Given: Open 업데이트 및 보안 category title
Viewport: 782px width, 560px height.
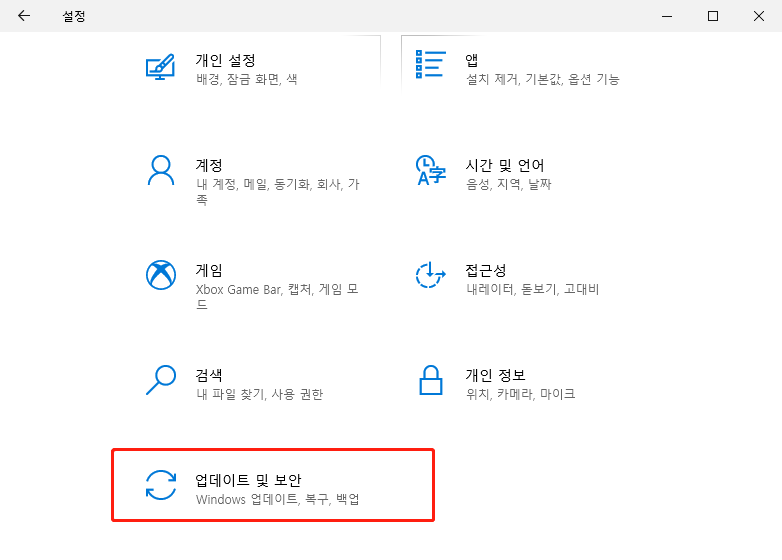Looking at the screenshot, I should pyautogui.click(x=248, y=480).
